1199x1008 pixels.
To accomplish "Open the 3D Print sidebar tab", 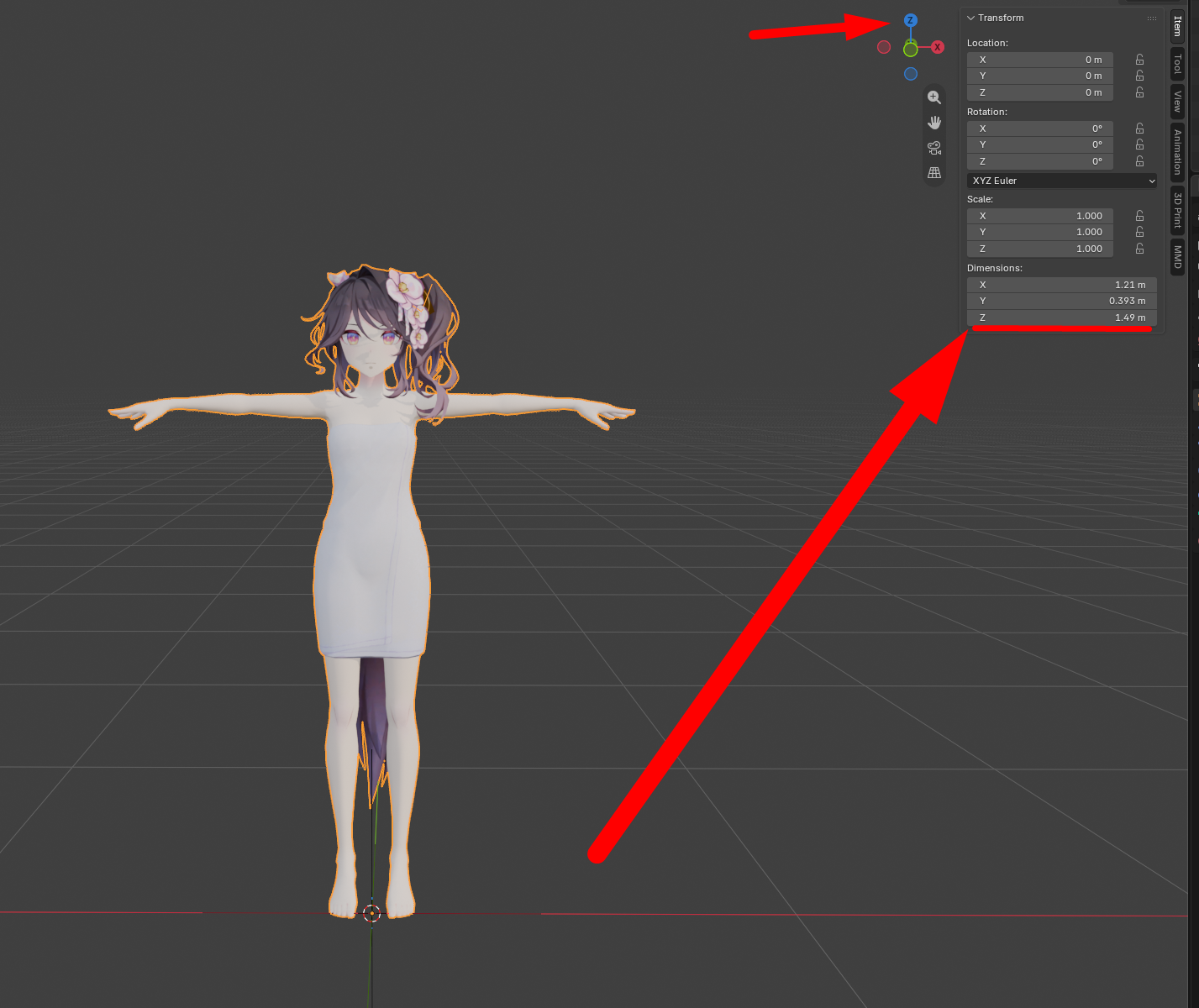I will [x=1177, y=210].
